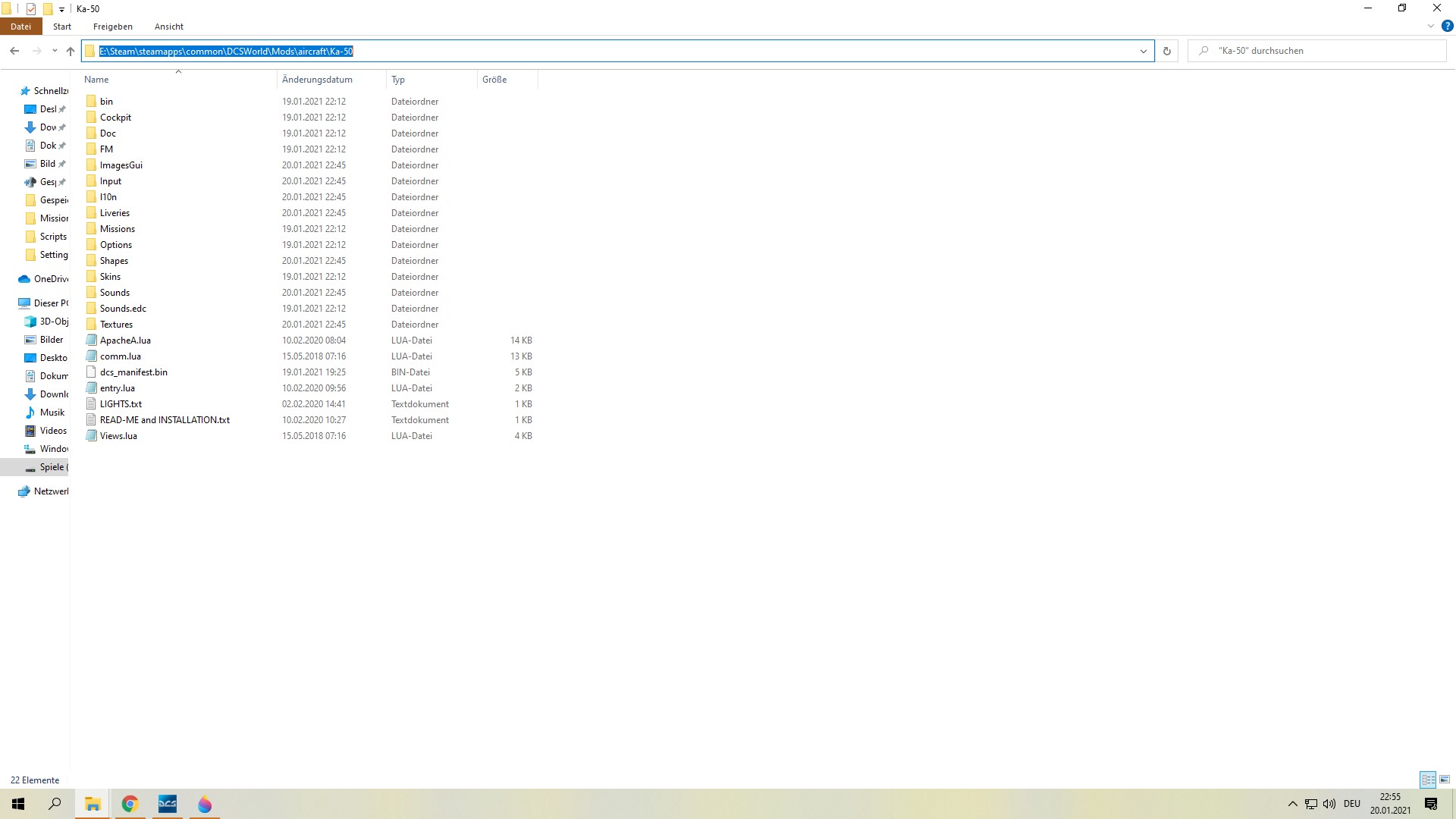Open Quick Access Toolbar customize dropdown

click(61, 9)
